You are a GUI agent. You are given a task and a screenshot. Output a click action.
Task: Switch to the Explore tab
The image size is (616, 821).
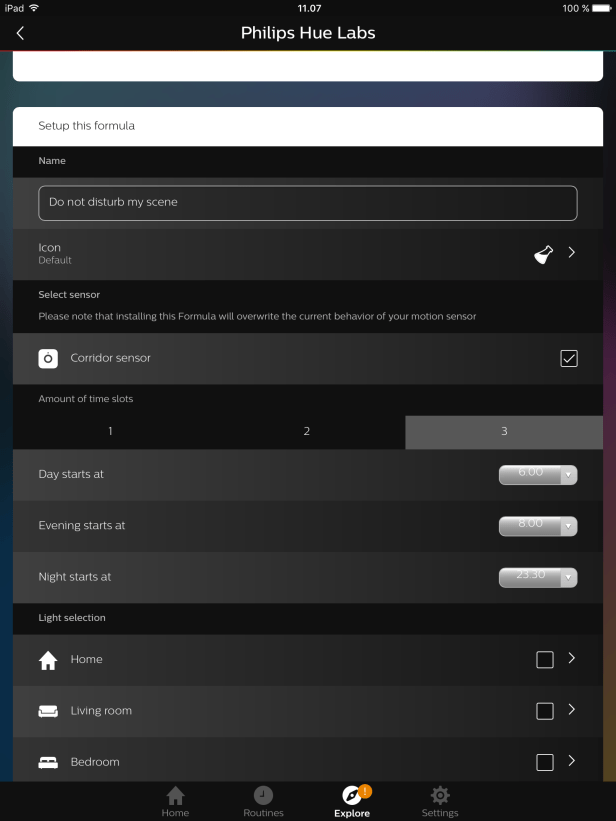352,800
